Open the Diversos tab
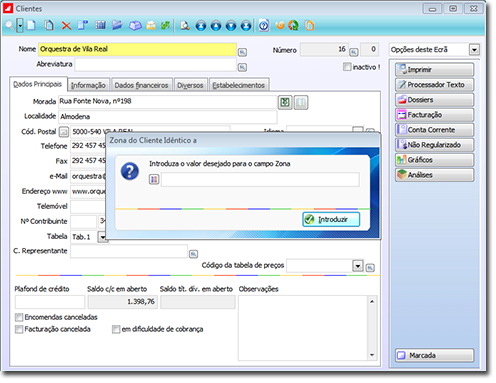The image size is (496, 383). [190, 85]
